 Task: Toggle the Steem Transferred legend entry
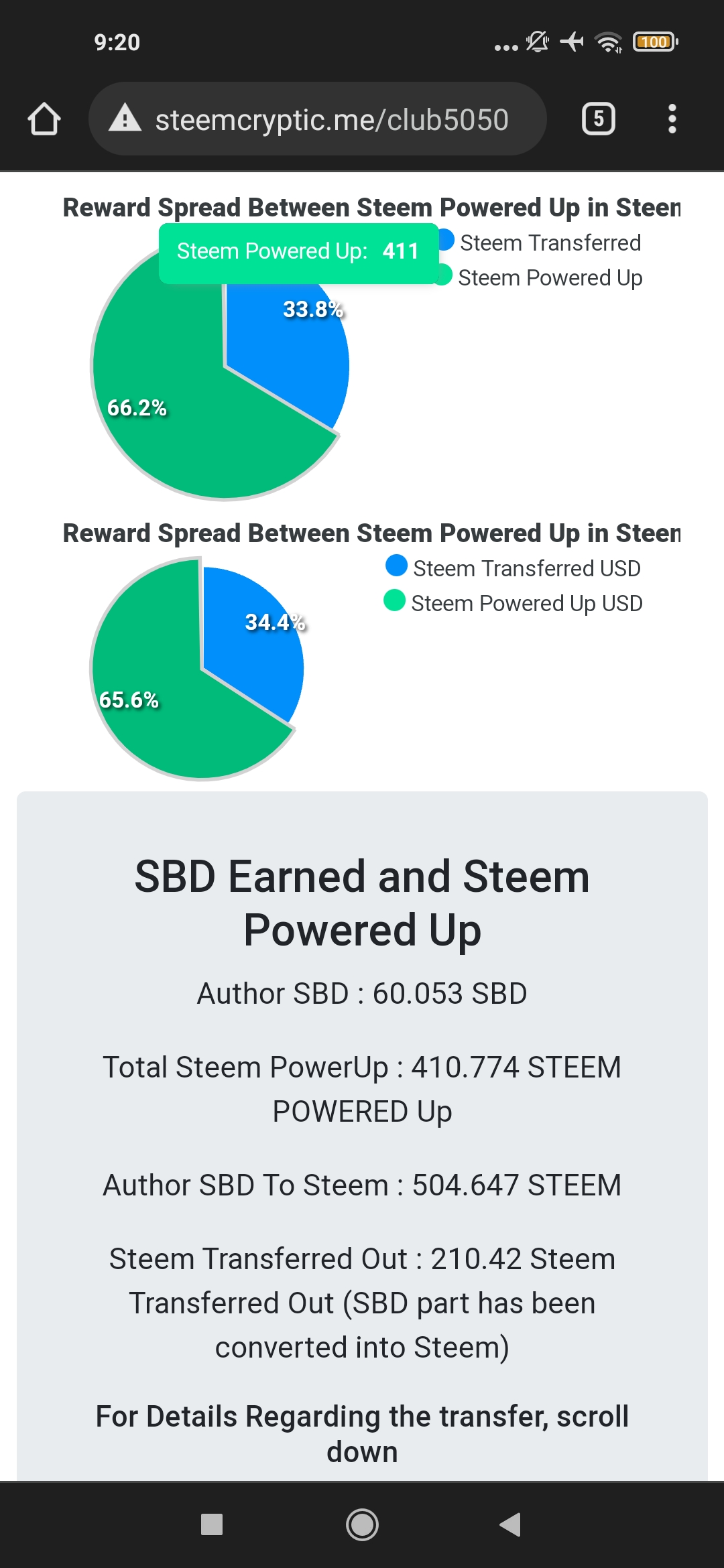541,243
